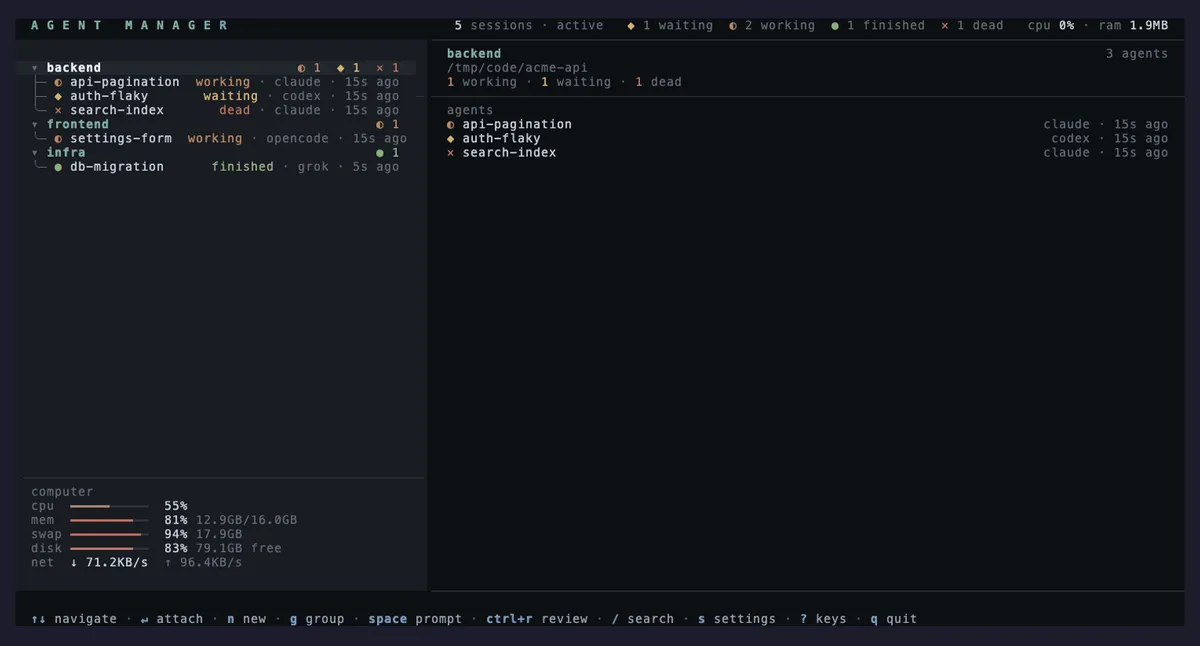Click the mem usage bar
The height and width of the screenshot is (646, 1200).
coord(109,520)
